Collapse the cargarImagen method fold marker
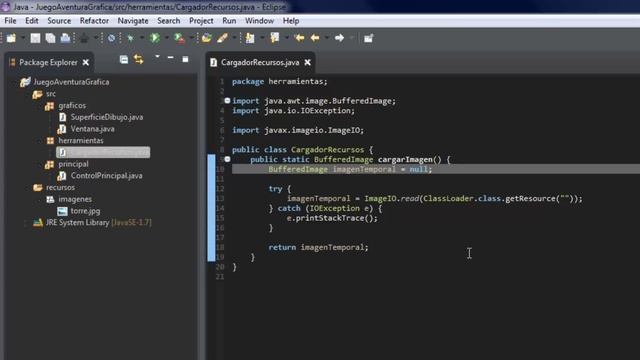The width and height of the screenshot is (640, 360). [x=227, y=159]
